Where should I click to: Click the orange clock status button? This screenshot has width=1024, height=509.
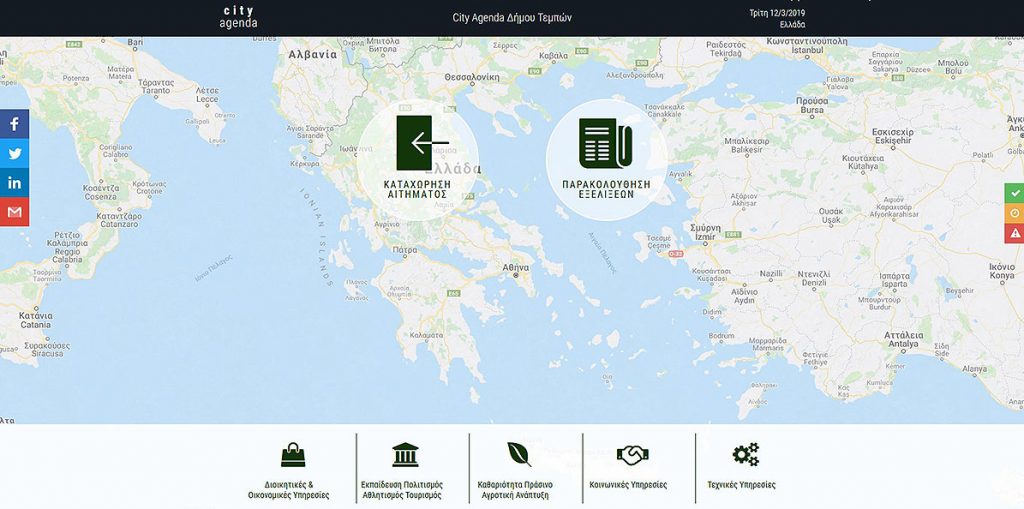(x=1015, y=213)
